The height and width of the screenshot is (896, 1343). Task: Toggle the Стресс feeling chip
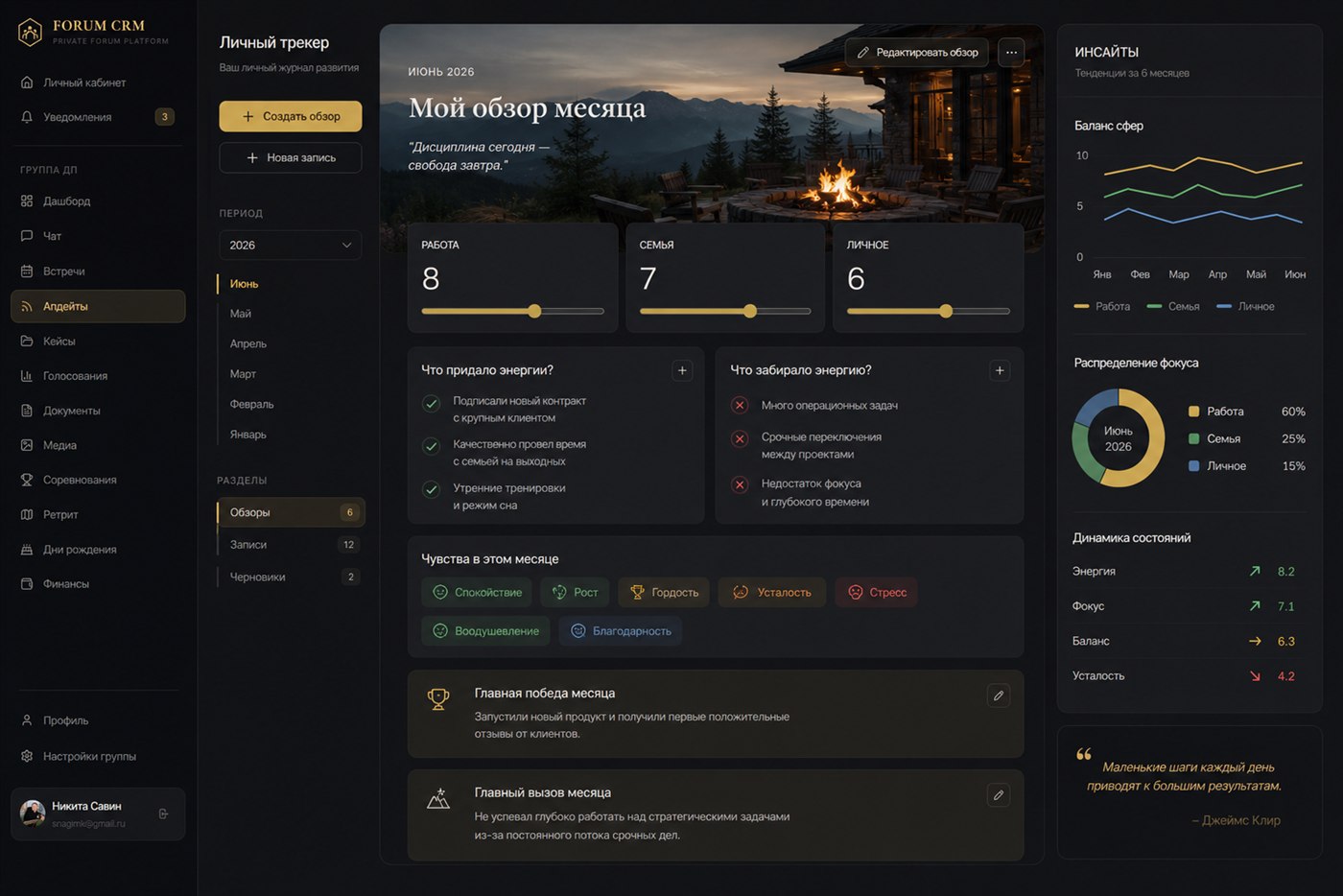coord(876,593)
